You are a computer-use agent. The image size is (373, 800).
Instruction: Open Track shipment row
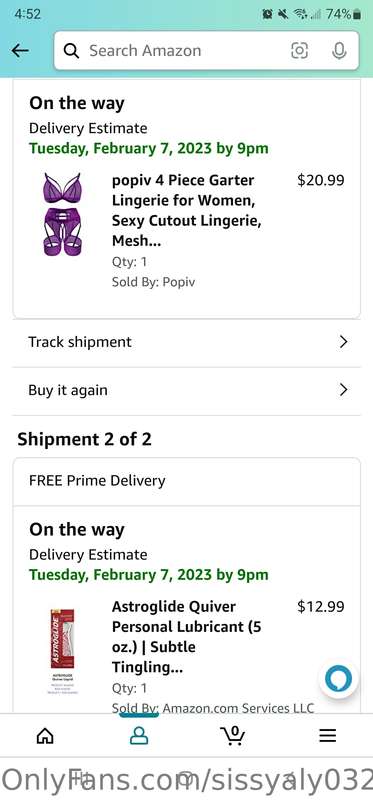(x=187, y=342)
